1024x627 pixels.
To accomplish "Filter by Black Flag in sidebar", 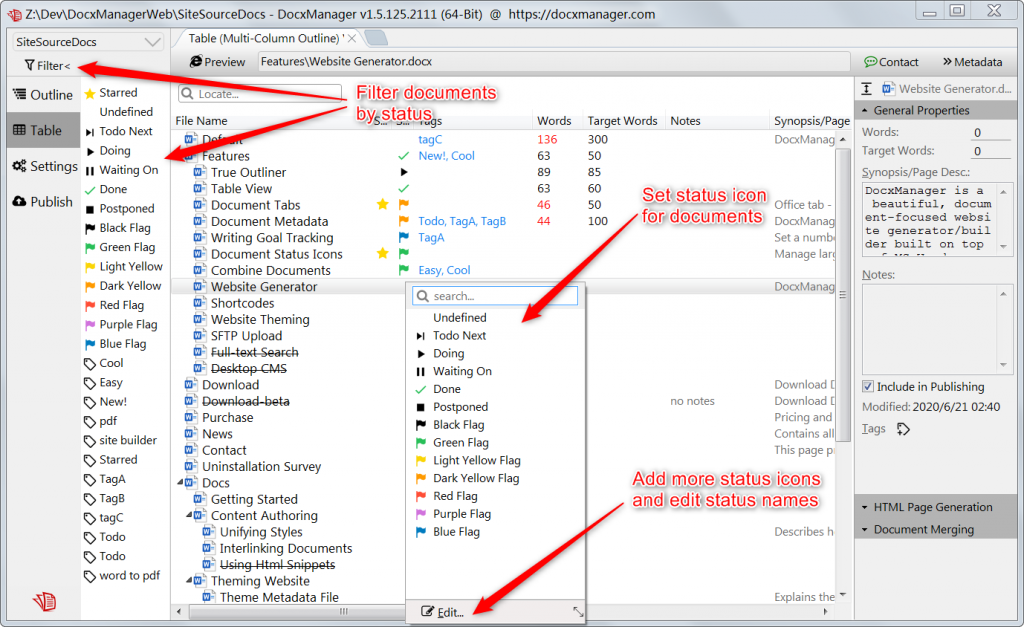I will [118, 228].
